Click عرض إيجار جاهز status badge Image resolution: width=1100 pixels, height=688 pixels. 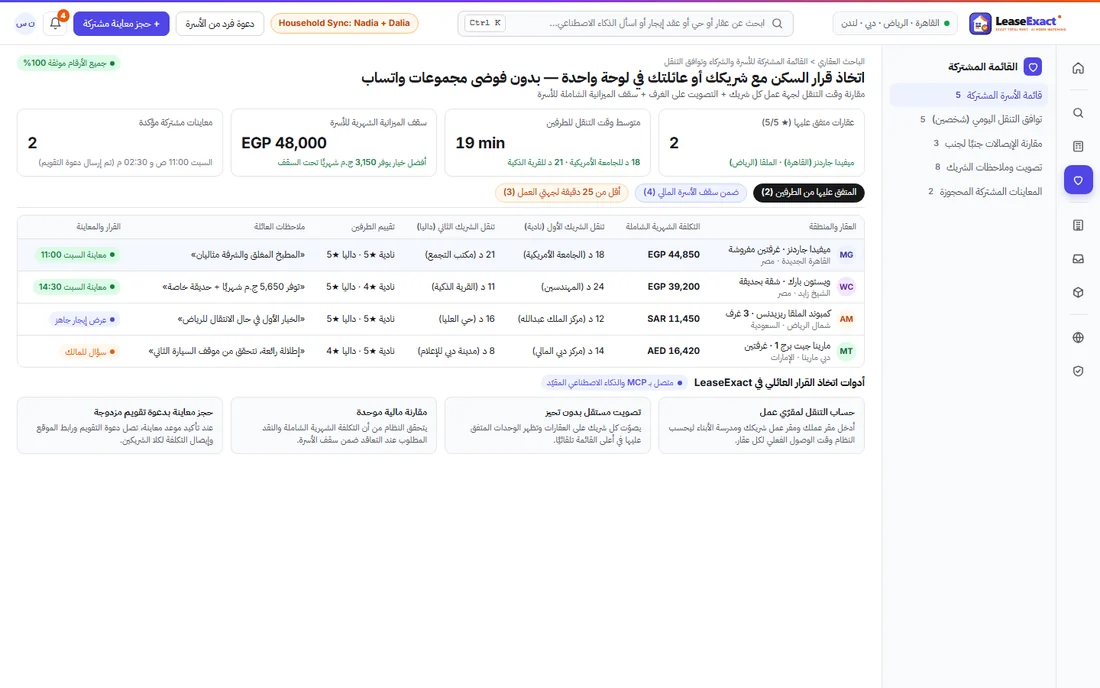coord(85,319)
